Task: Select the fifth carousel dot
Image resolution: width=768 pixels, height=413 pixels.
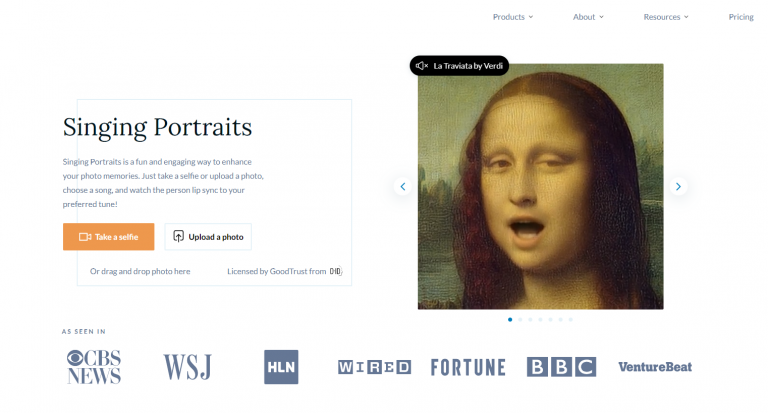Action: 551,319
